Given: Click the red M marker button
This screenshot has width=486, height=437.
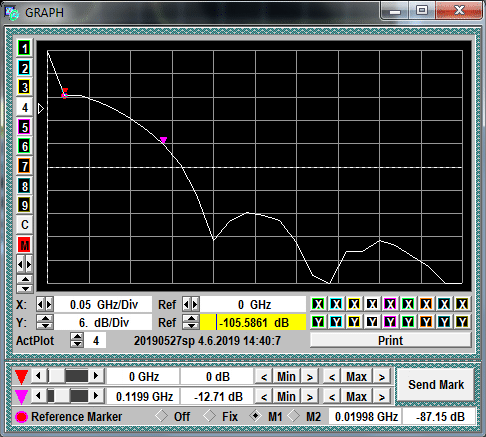Looking at the screenshot, I should tap(24, 245).
